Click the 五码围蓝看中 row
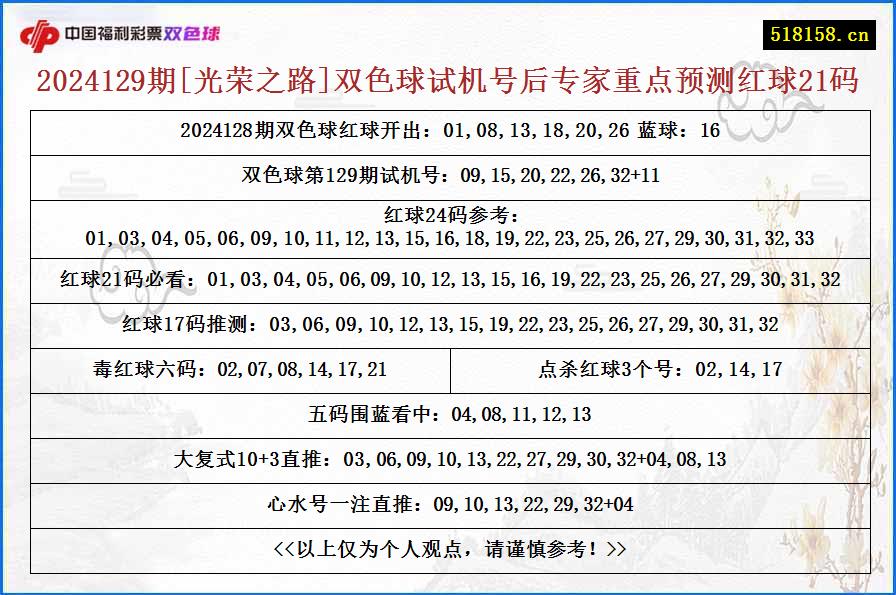This screenshot has width=896, height=595. pos(448,412)
